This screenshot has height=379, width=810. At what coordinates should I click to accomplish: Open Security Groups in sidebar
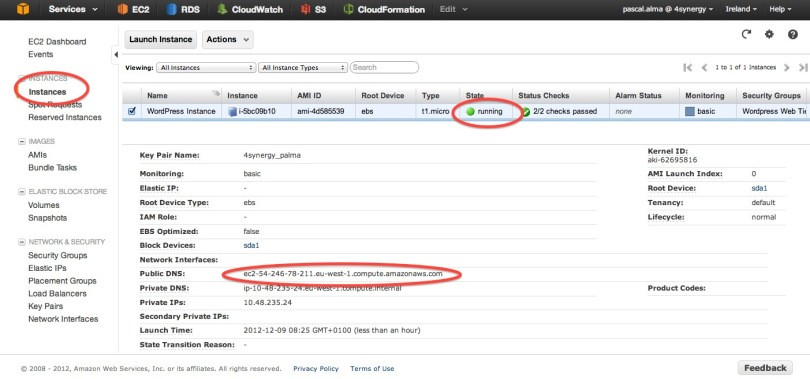[x=58, y=256]
